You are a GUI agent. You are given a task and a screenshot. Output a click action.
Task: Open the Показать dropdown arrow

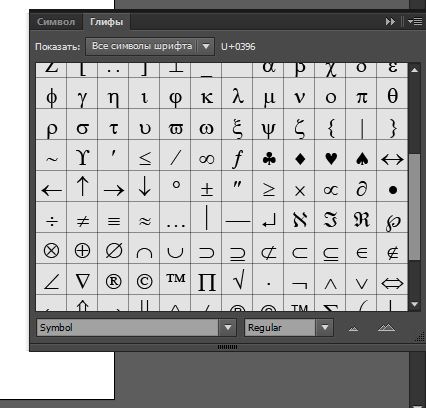point(206,46)
